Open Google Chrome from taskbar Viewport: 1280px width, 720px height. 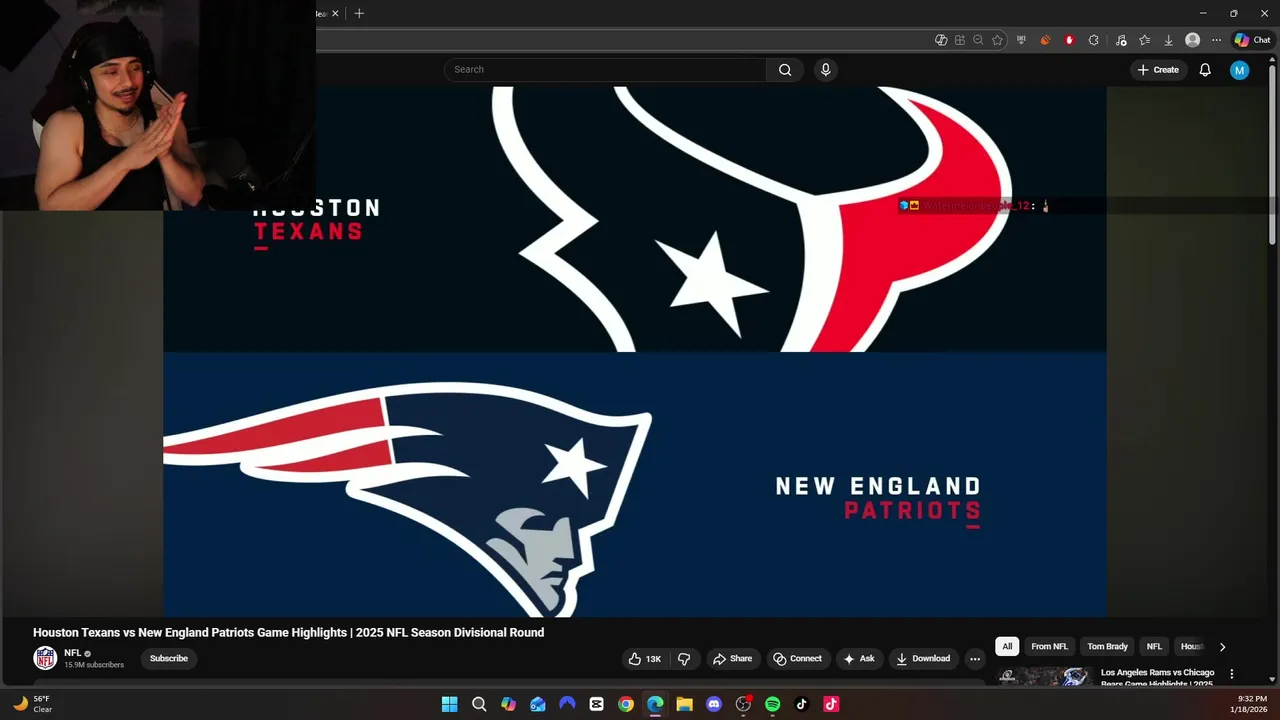[626, 704]
